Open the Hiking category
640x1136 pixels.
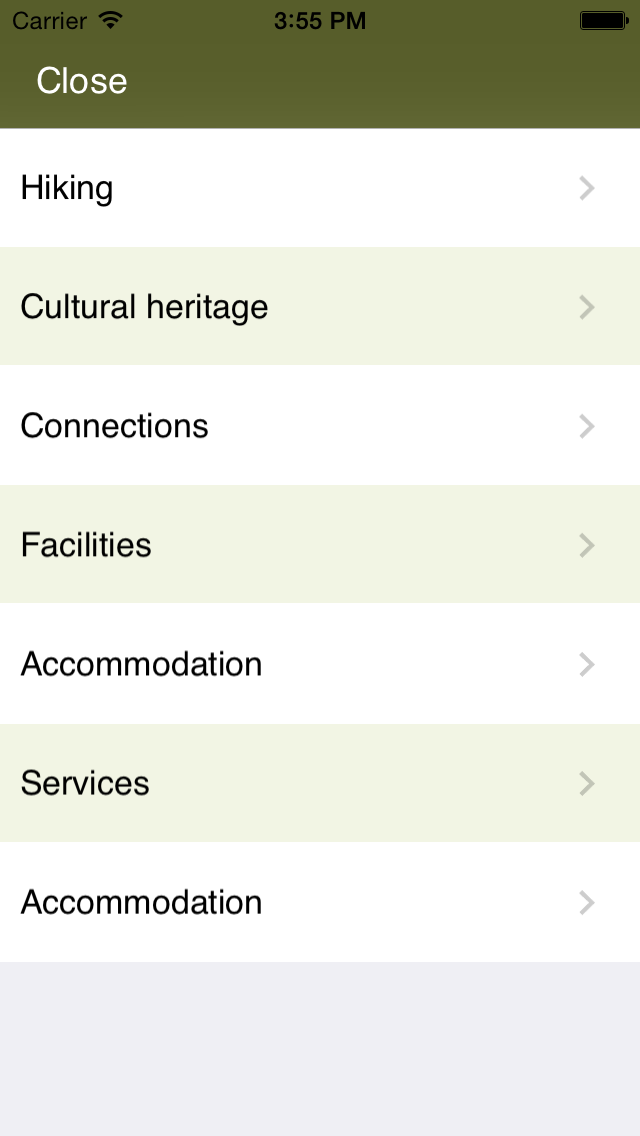pyautogui.click(x=67, y=188)
